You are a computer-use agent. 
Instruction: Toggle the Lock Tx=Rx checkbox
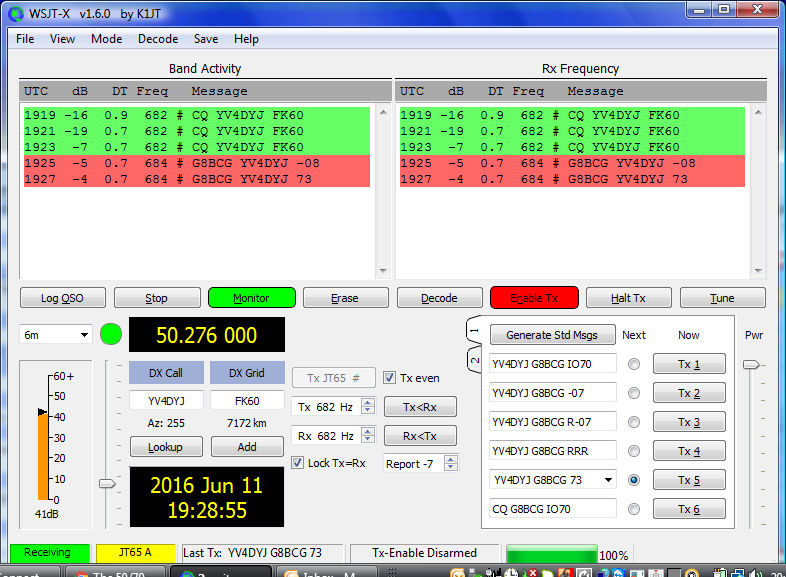pyautogui.click(x=297, y=462)
